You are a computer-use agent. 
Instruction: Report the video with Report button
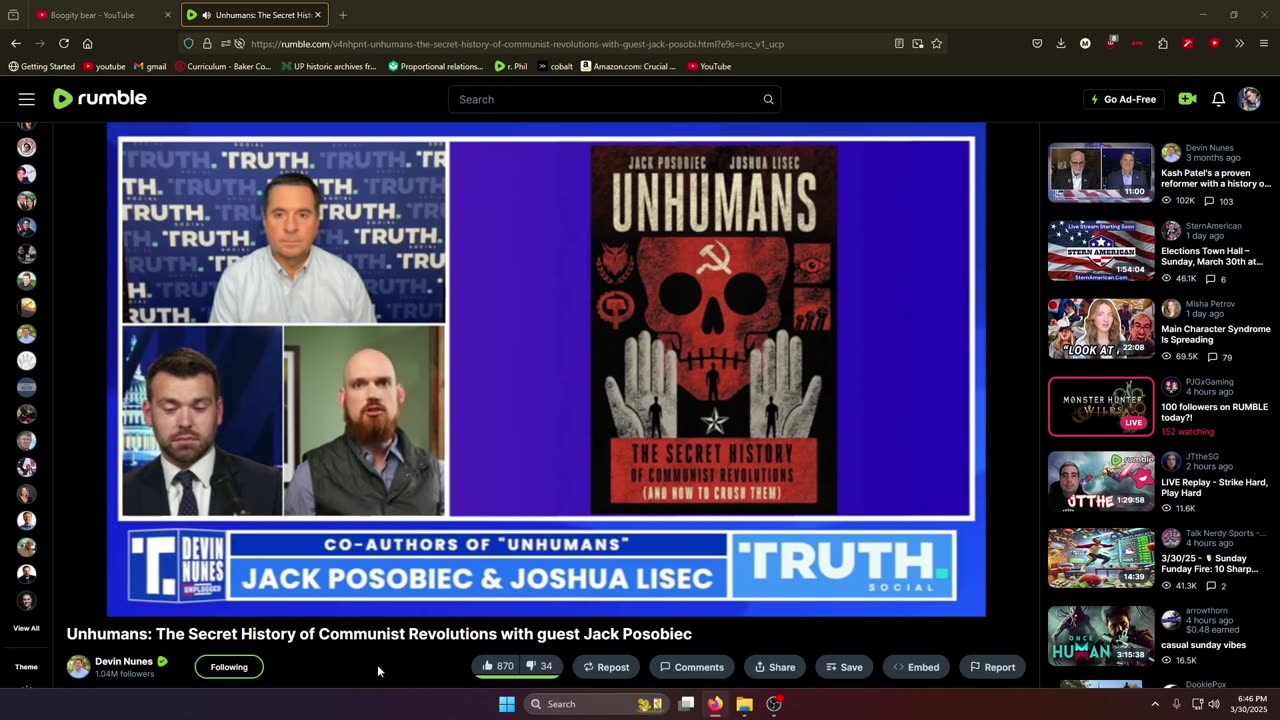point(992,667)
